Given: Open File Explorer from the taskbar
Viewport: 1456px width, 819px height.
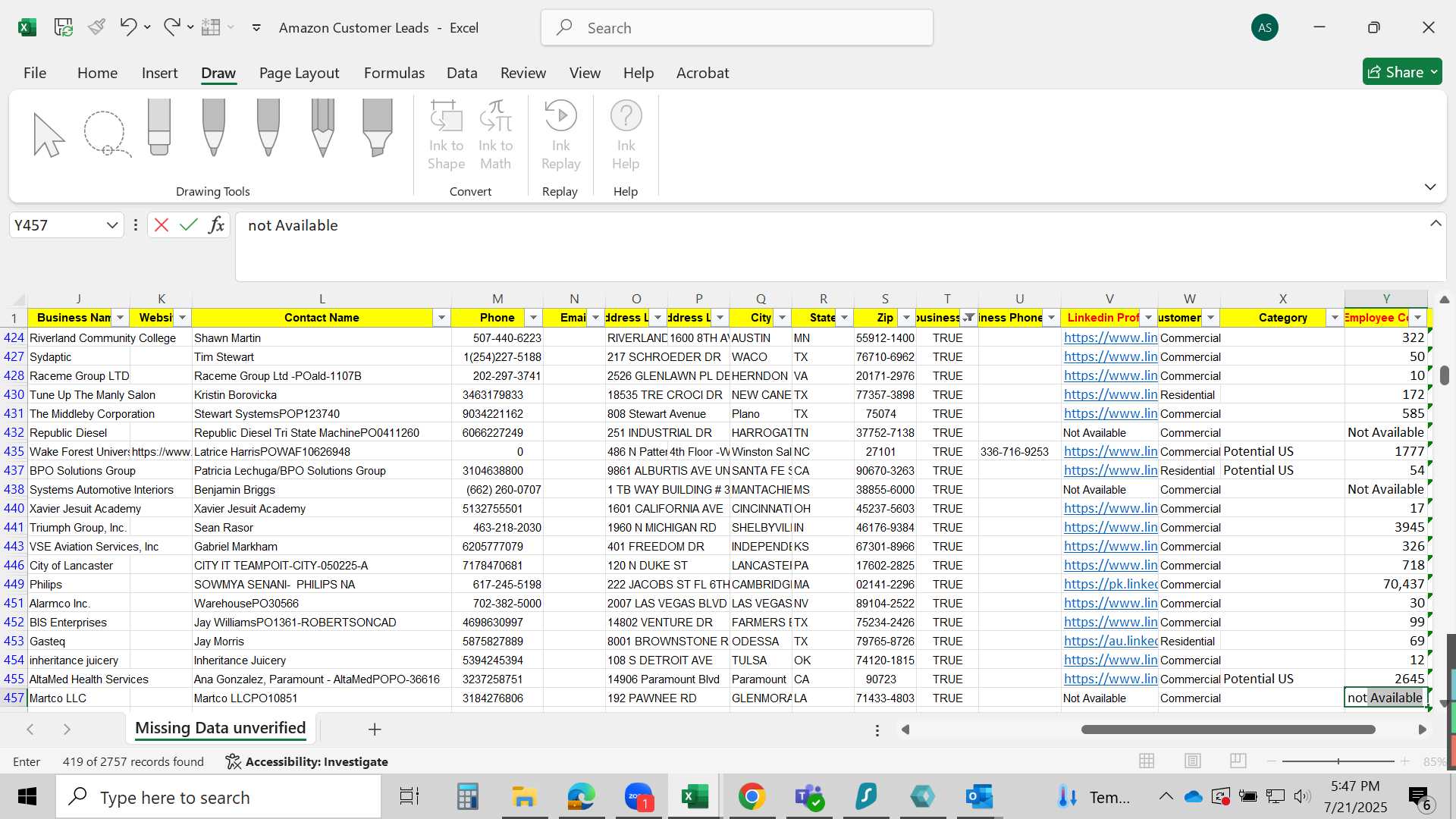Looking at the screenshot, I should (524, 797).
